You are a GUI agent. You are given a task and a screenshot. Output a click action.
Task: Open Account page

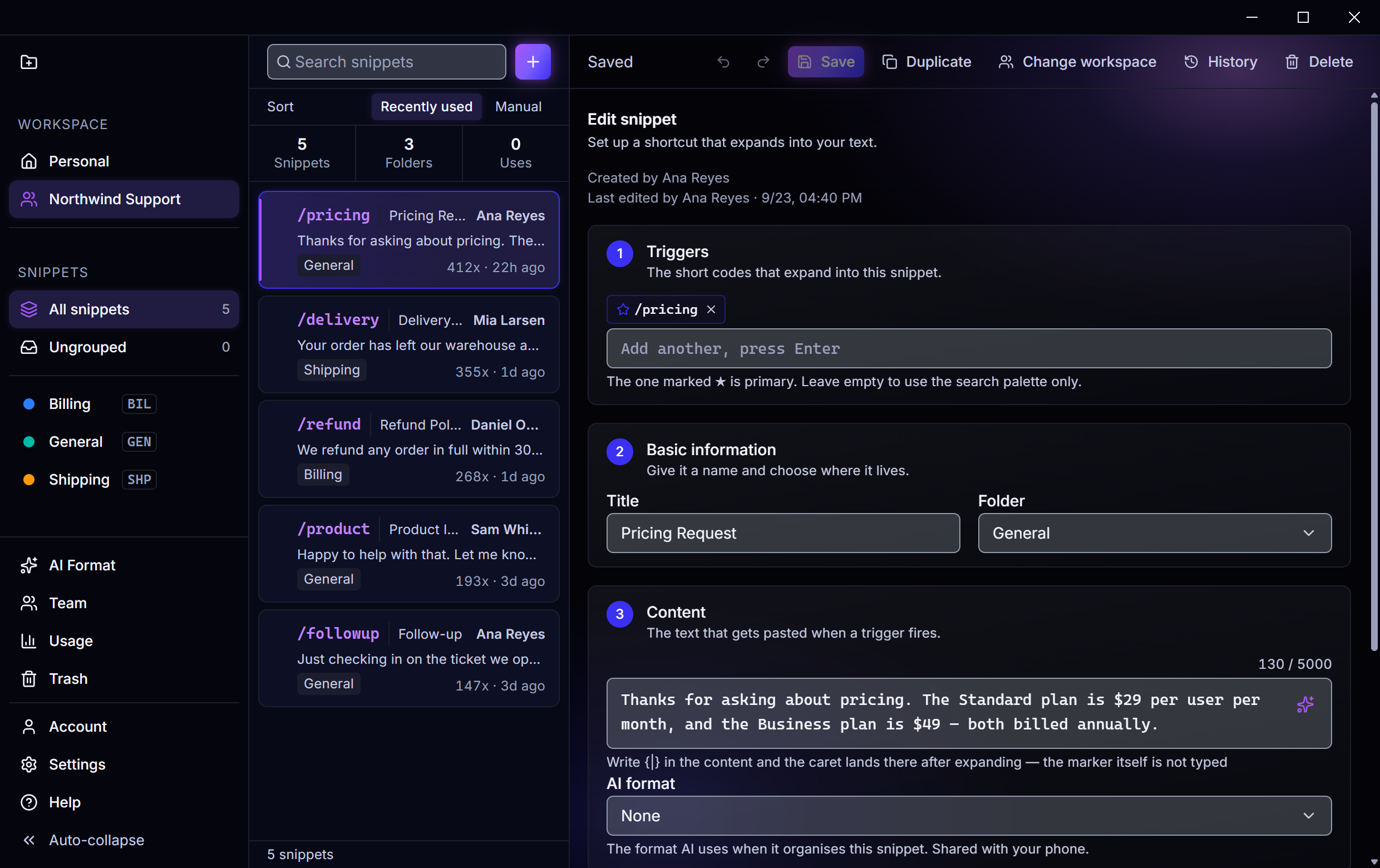pos(124,727)
